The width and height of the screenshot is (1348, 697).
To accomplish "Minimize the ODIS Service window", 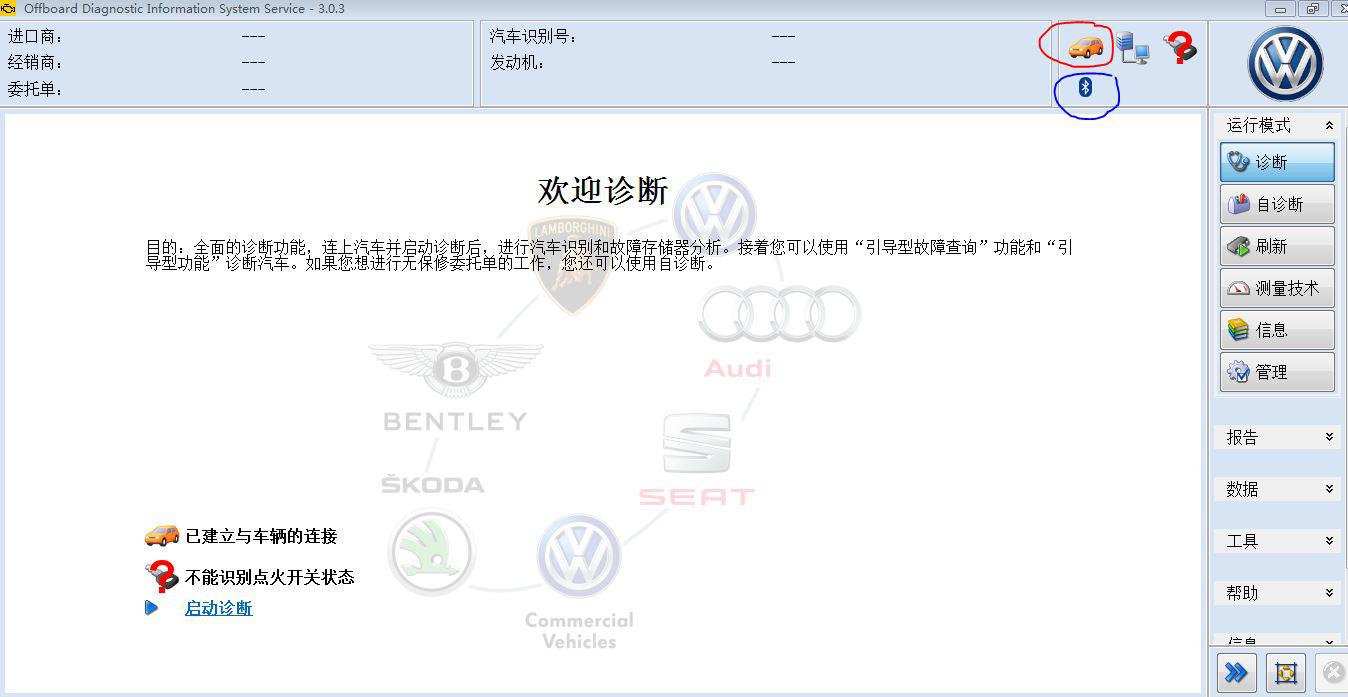I will point(1281,9).
